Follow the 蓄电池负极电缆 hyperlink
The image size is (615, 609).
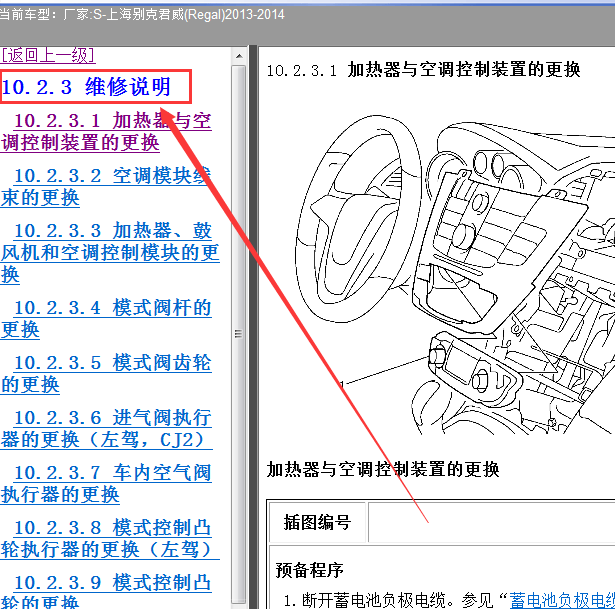(562, 600)
